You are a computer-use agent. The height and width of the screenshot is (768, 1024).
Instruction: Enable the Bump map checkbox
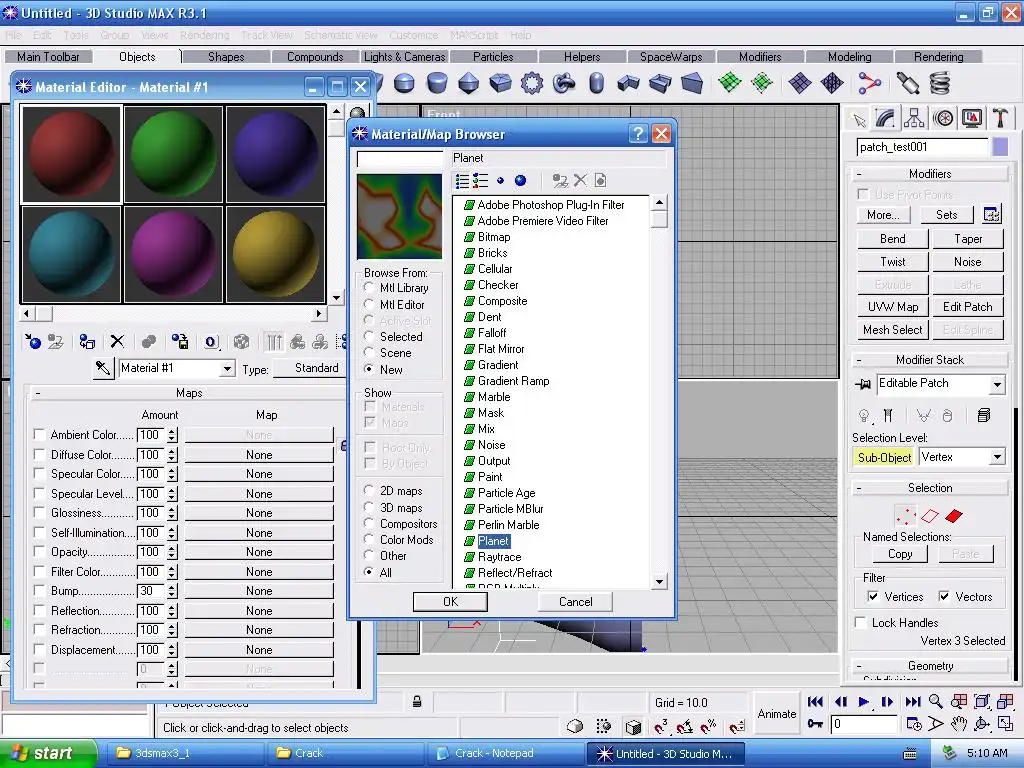click(39, 590)
